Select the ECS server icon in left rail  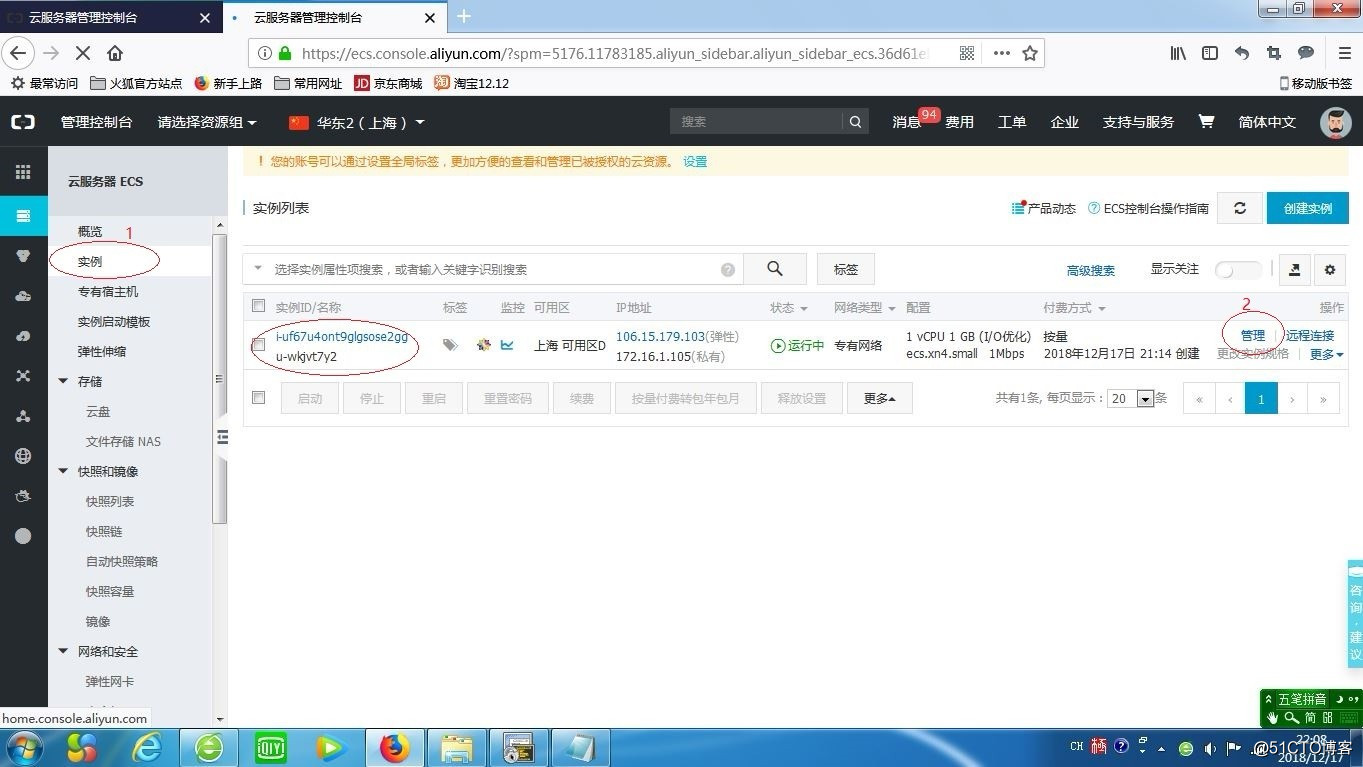click(x=23, y=216)
